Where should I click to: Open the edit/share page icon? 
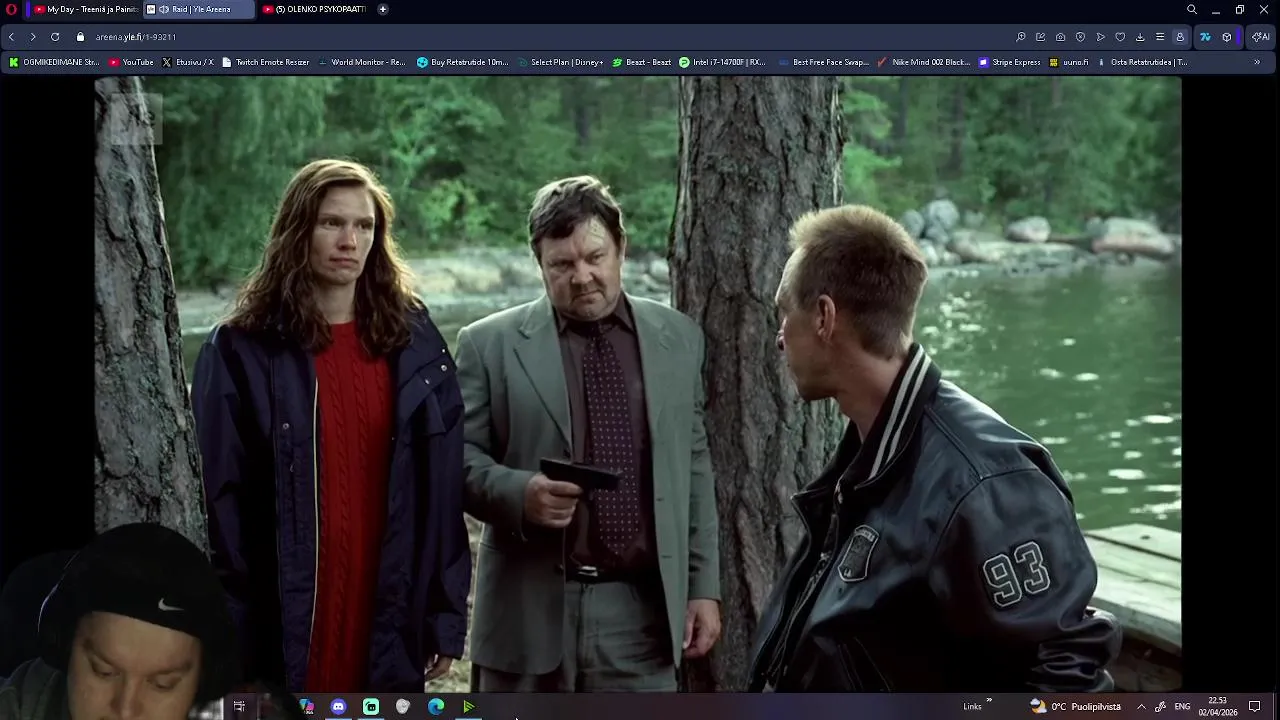coord(1041,37)
